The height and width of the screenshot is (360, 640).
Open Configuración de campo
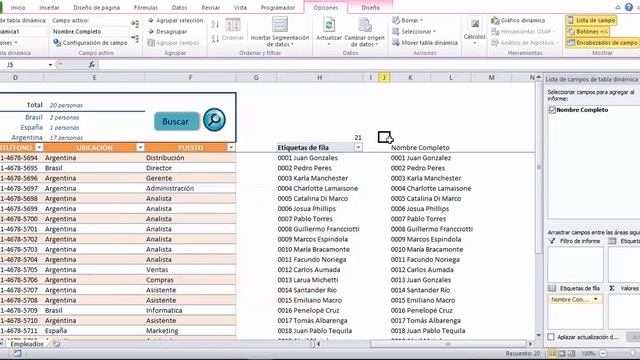coord(90,42)
